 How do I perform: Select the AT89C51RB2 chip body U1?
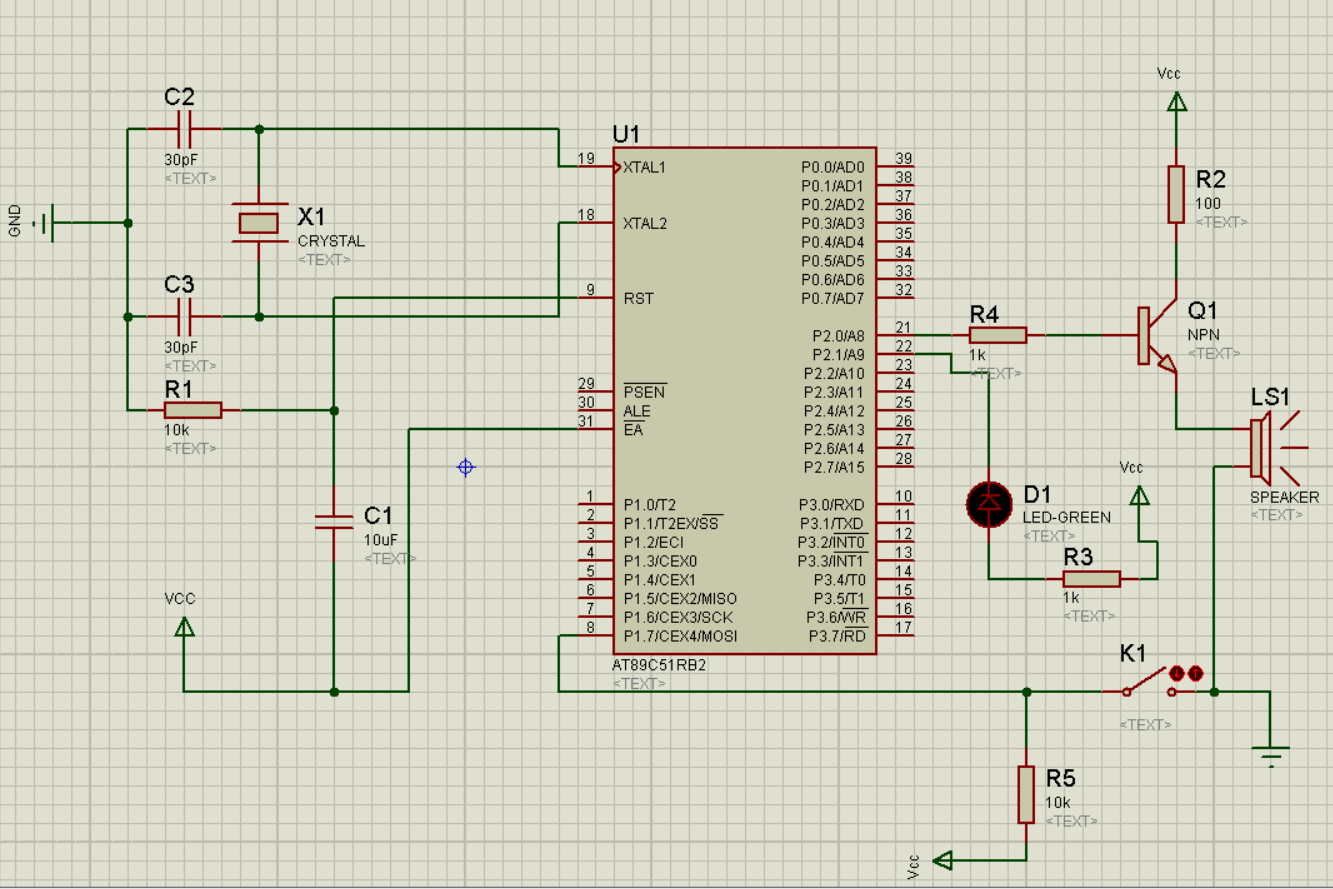click(744, 400)
